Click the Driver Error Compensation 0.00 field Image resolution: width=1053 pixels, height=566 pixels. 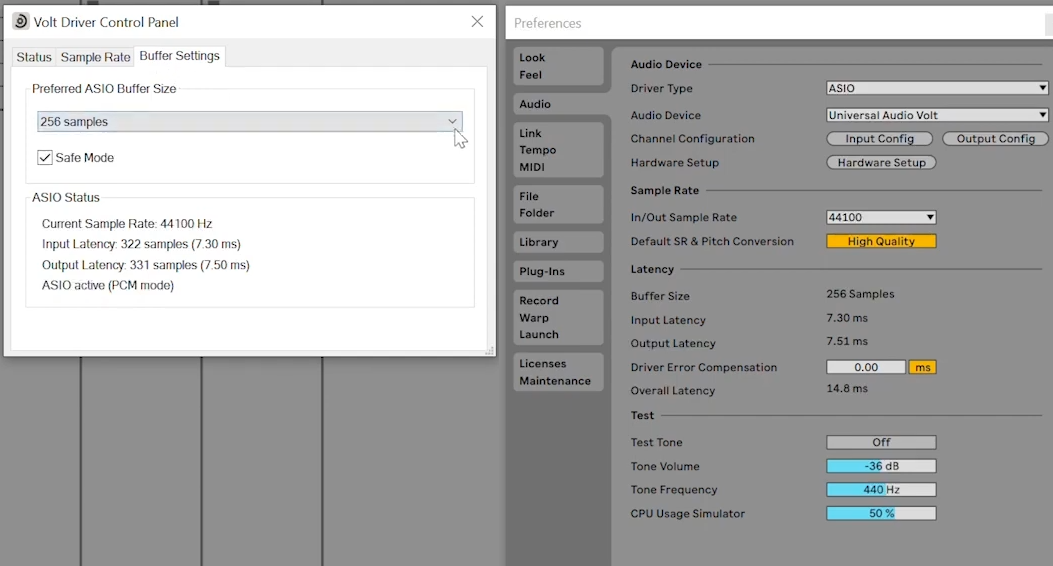[866, 367]
